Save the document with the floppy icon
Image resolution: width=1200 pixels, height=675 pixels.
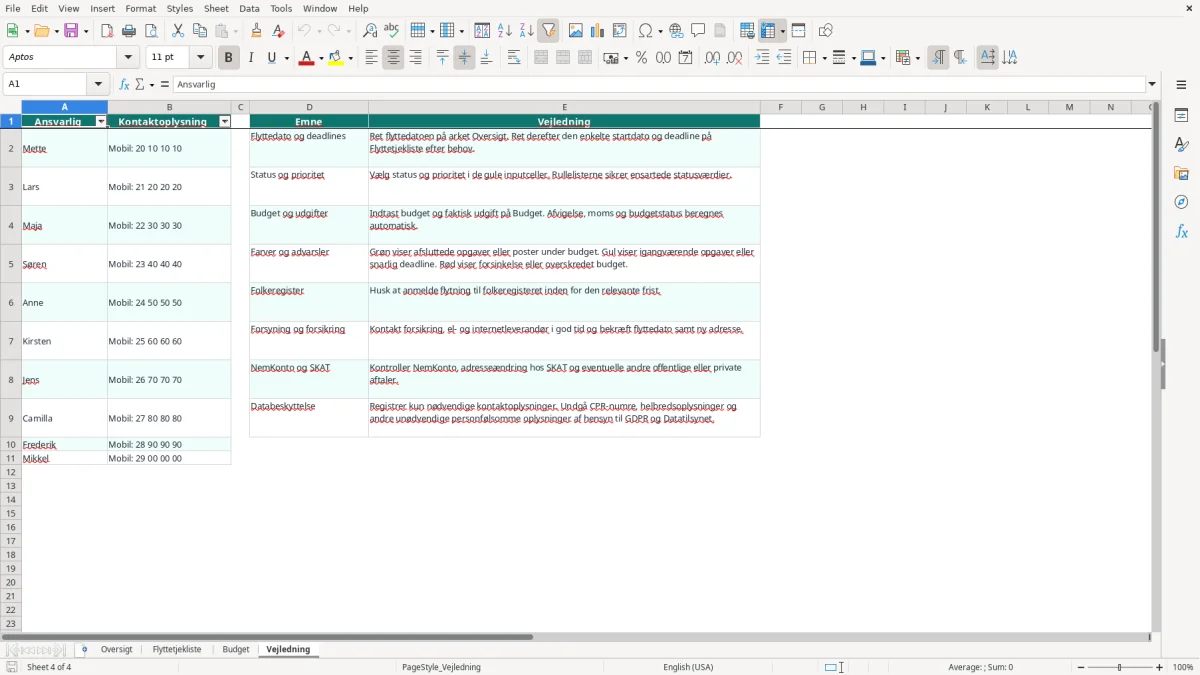(71, 31)
